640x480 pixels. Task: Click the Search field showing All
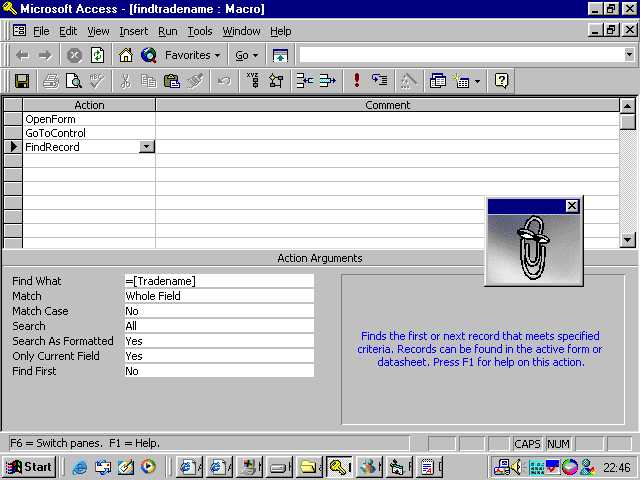(x=219, y=326)
